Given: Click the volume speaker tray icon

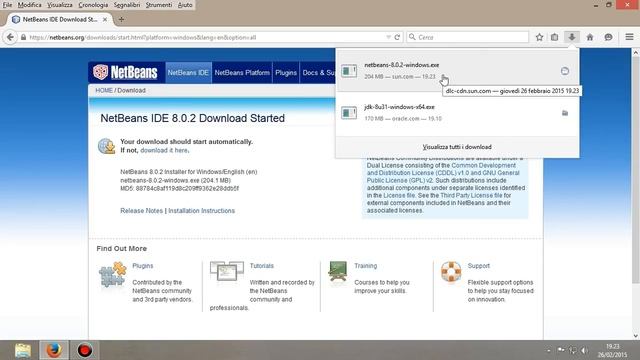Looking at the screenshot, I should click(x=584, y=350).
